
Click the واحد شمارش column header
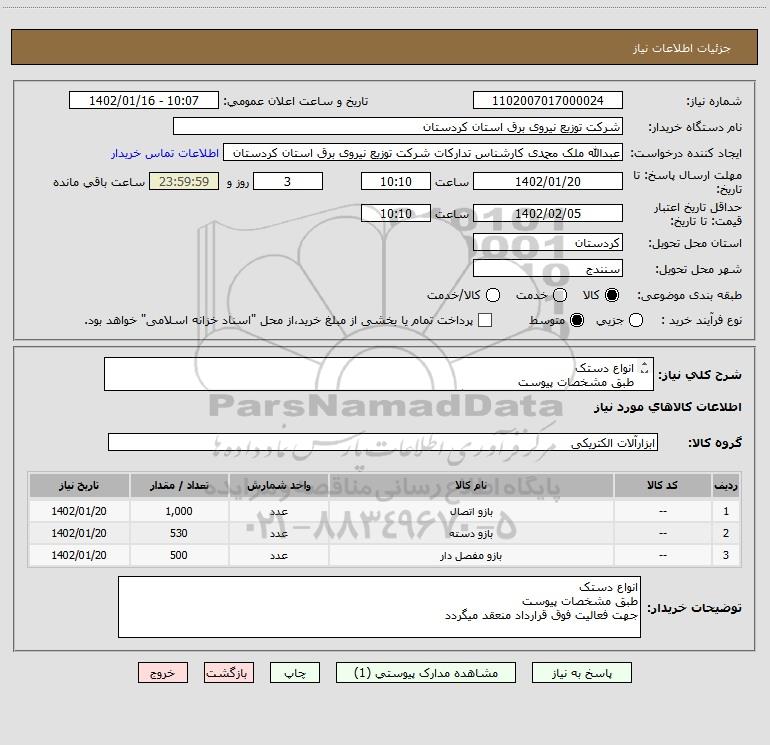[x=278, y=485]
